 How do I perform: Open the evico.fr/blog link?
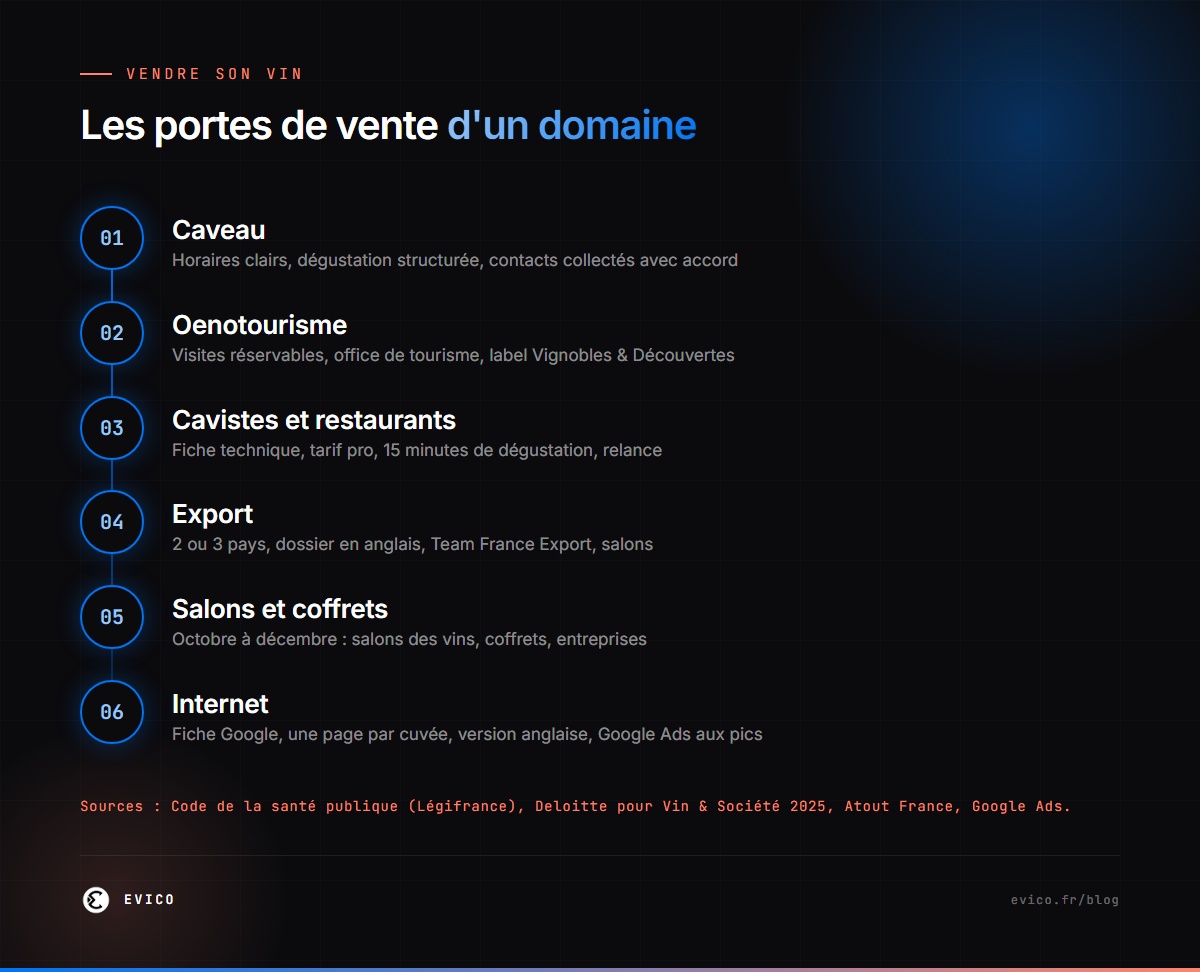1065,900
